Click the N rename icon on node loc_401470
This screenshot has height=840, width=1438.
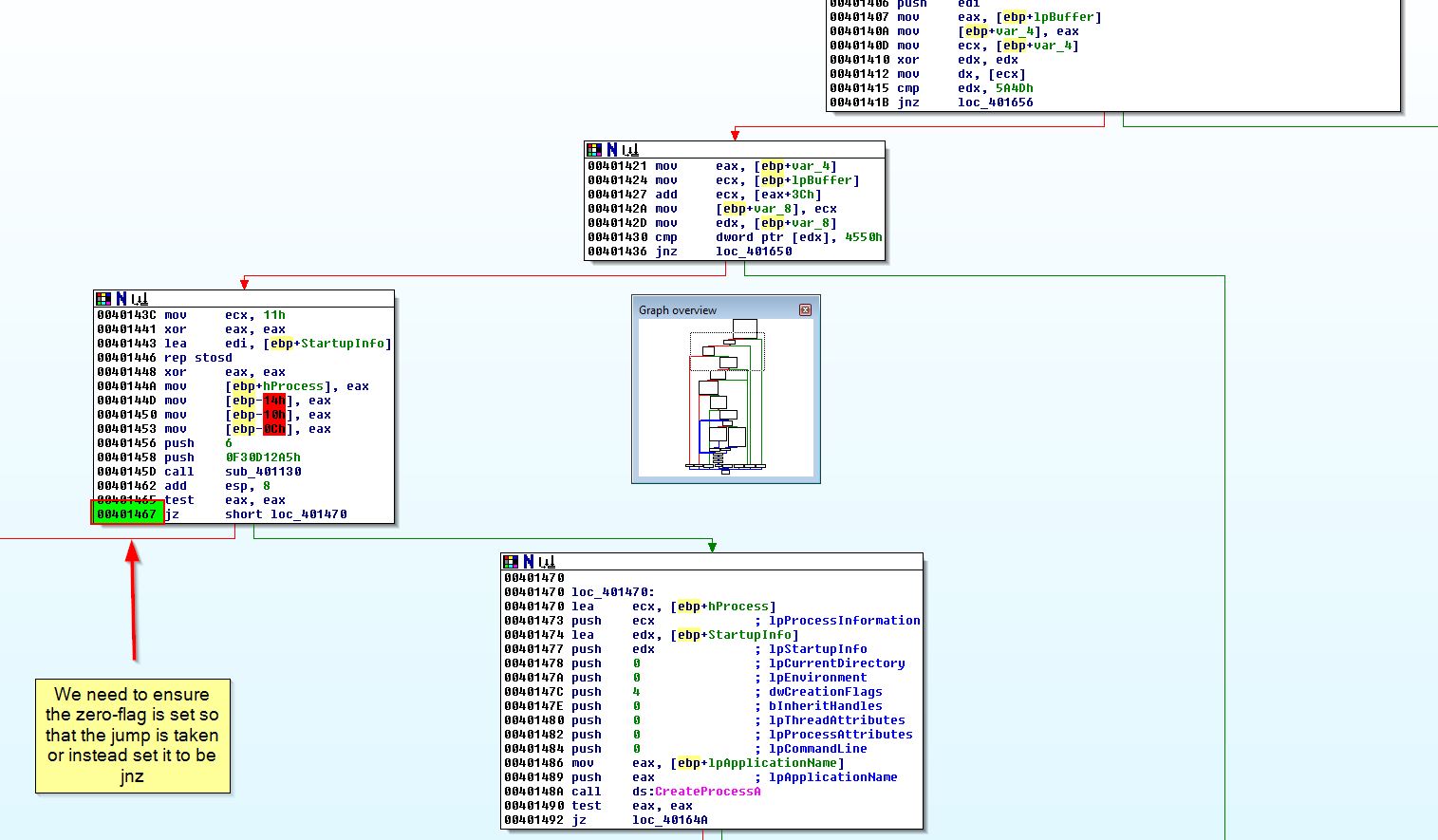pos(529,562)
